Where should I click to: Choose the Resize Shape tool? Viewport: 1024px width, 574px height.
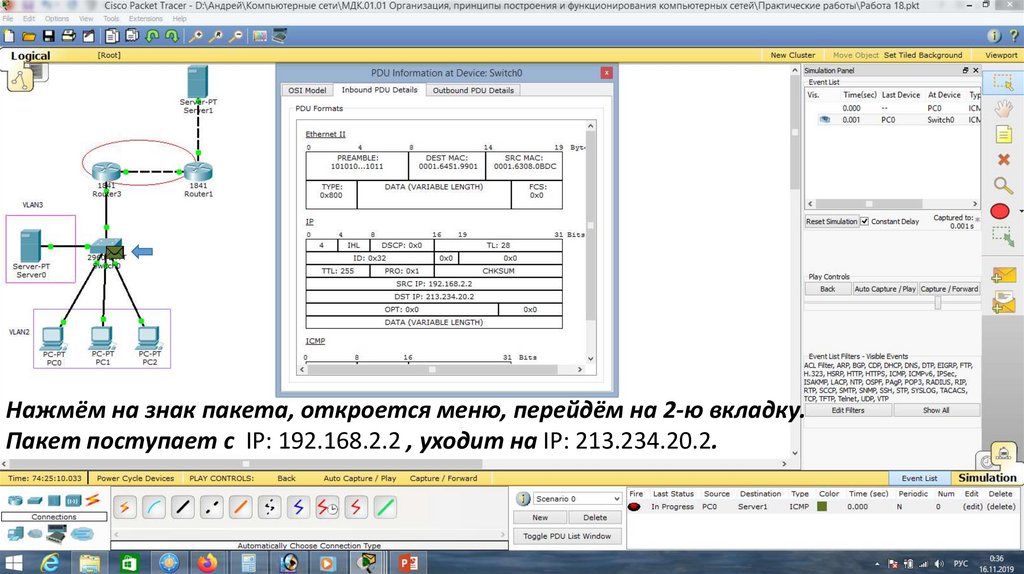coord(1002,236)
